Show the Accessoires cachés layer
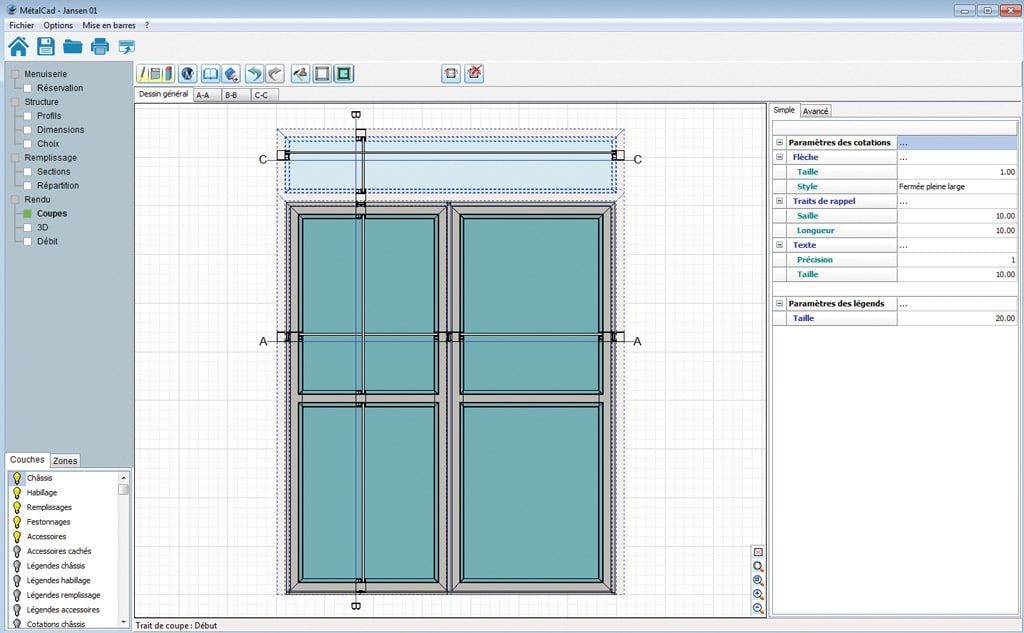Image resolution: width=1024 pixels, height=633 pixels. [x=16, y=551]
